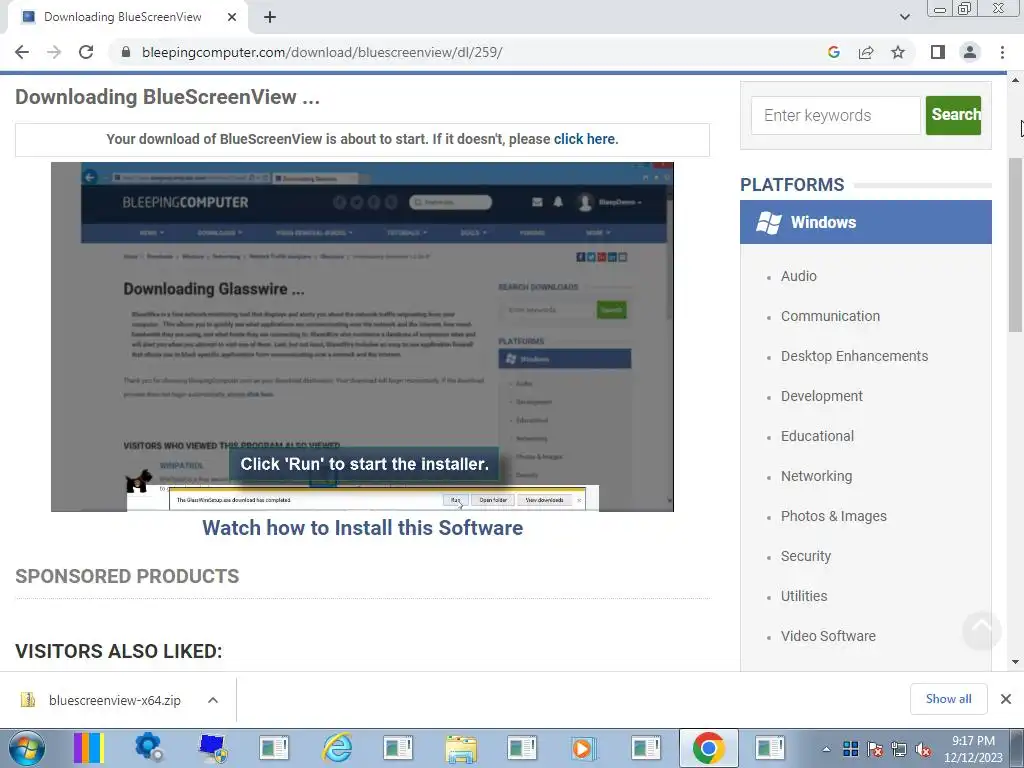Open the Windows Start menu
1024x768 pixels.
coord(27,748)
